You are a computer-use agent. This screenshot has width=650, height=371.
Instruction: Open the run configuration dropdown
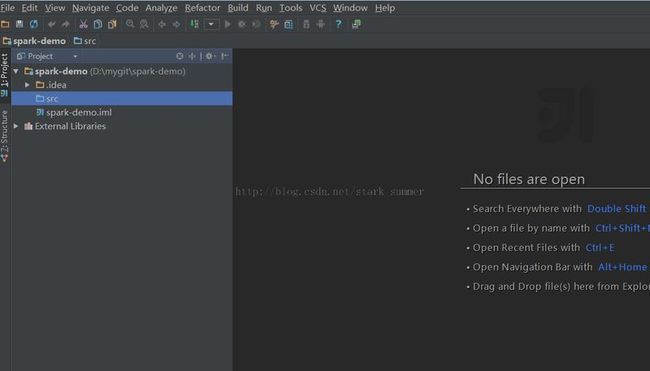pyautogui.click(x=211, y=24)
